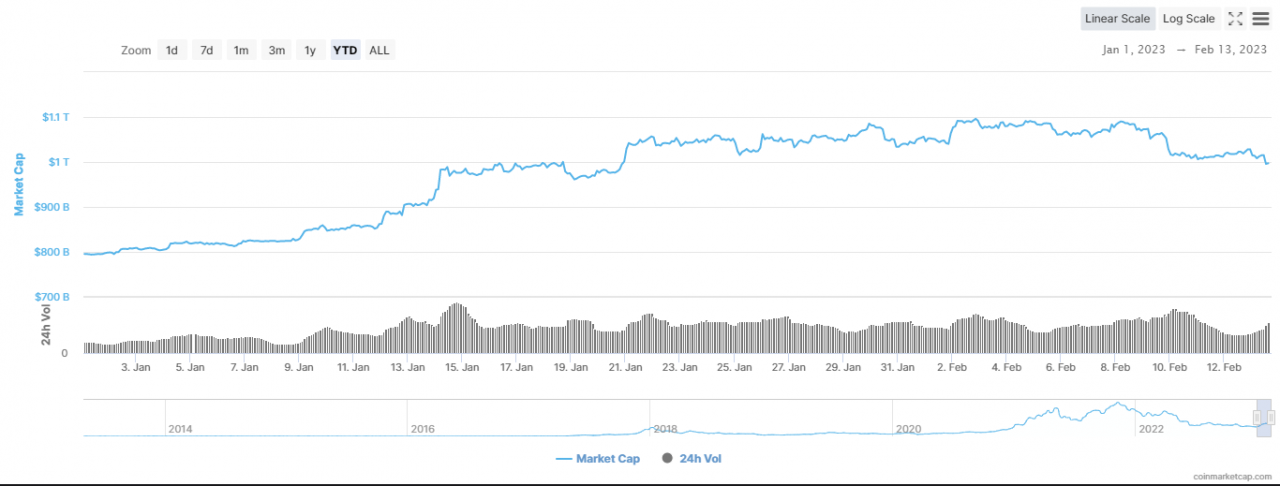Click the 24h Vol axis title

point(46,326)
